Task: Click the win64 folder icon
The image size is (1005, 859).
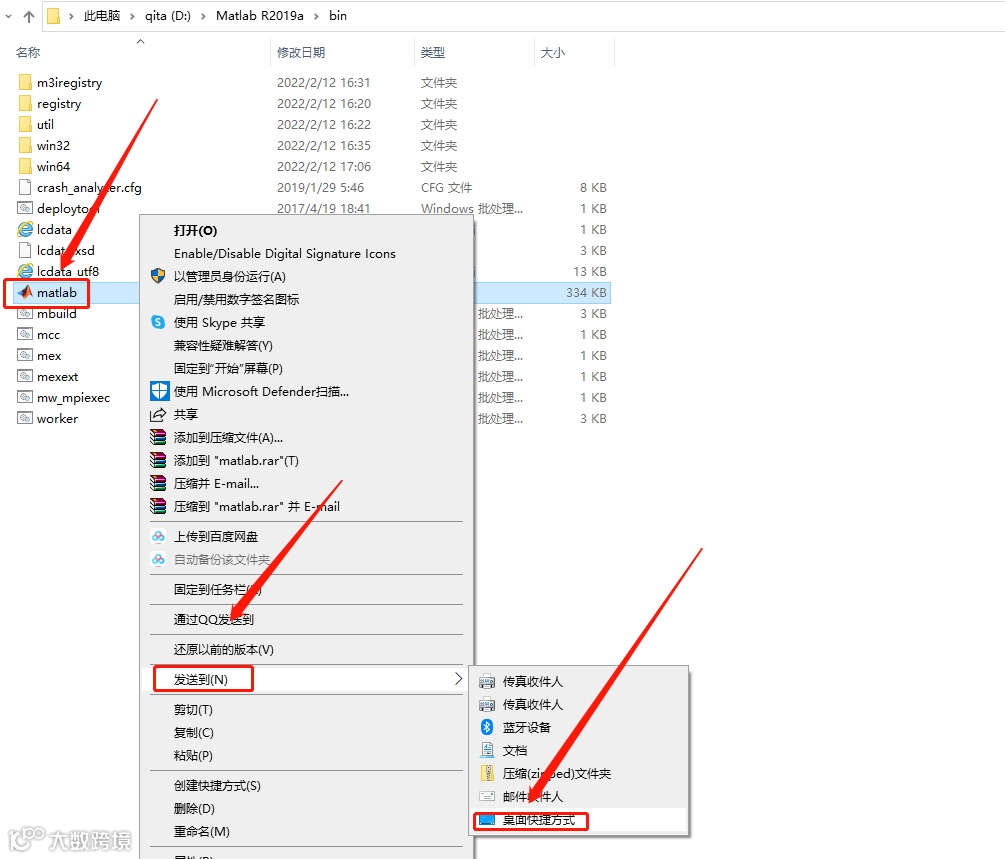Action: [x=25, y=167]
